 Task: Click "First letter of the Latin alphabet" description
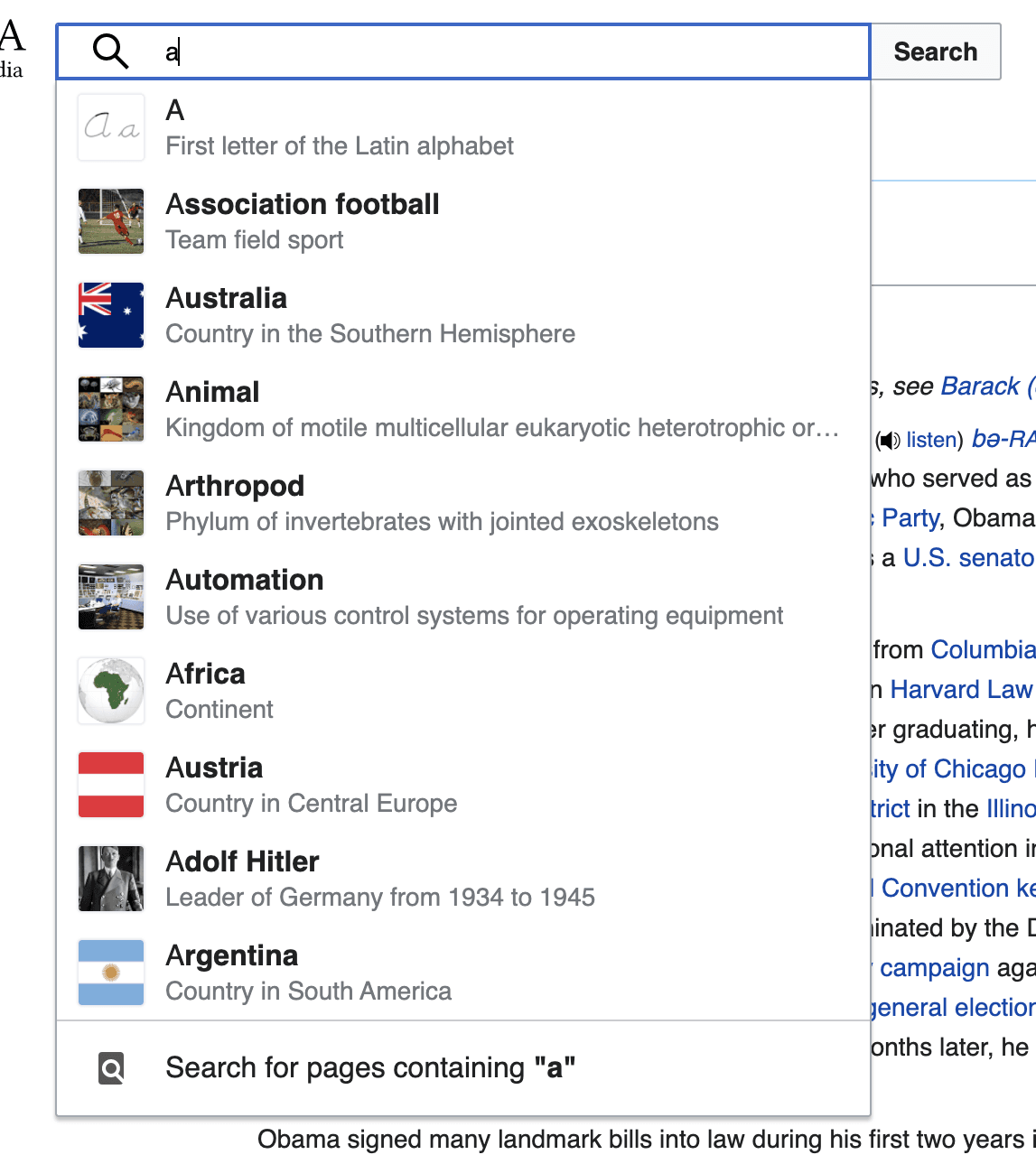(340, 146)
